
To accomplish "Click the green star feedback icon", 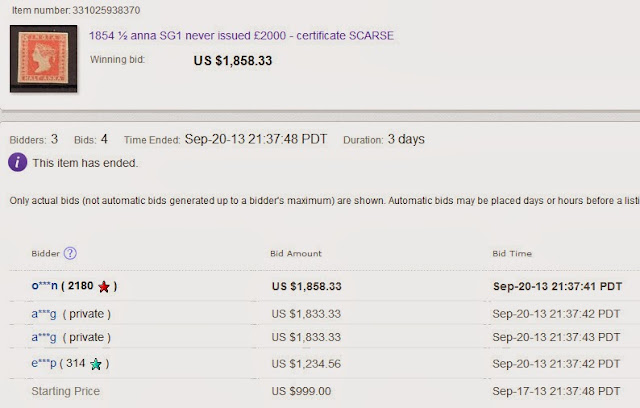I will point(95,363).
